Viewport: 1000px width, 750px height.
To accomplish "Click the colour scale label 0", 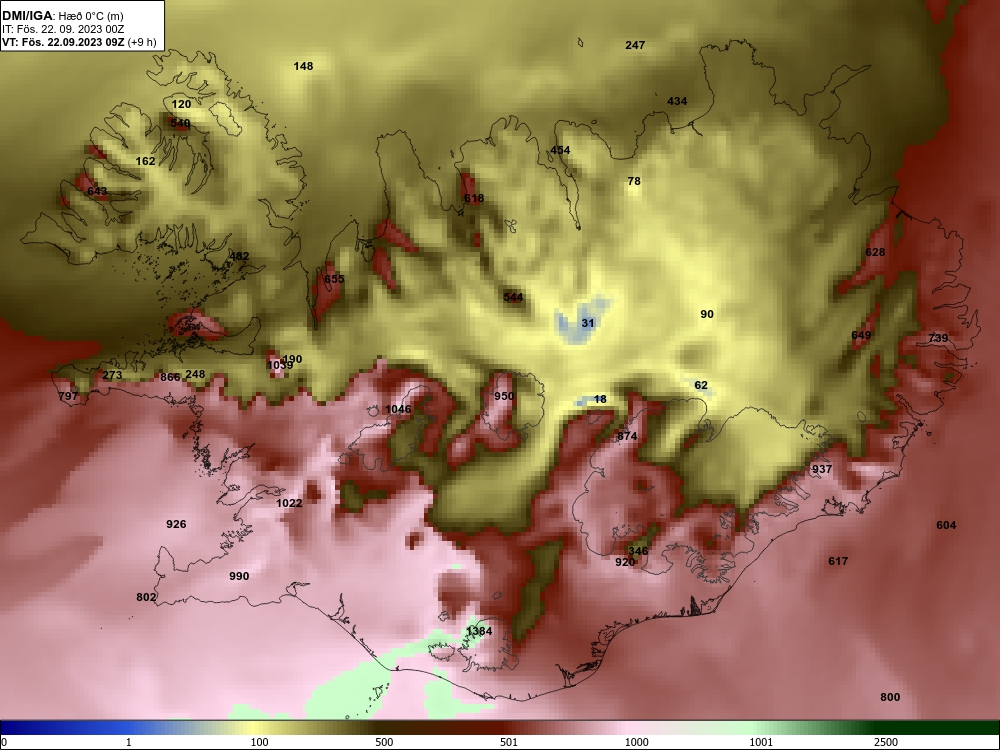I will (4, 742).
